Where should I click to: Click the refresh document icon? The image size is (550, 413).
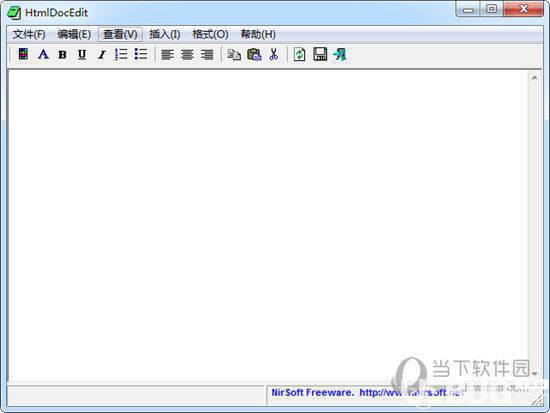[300, 54]
